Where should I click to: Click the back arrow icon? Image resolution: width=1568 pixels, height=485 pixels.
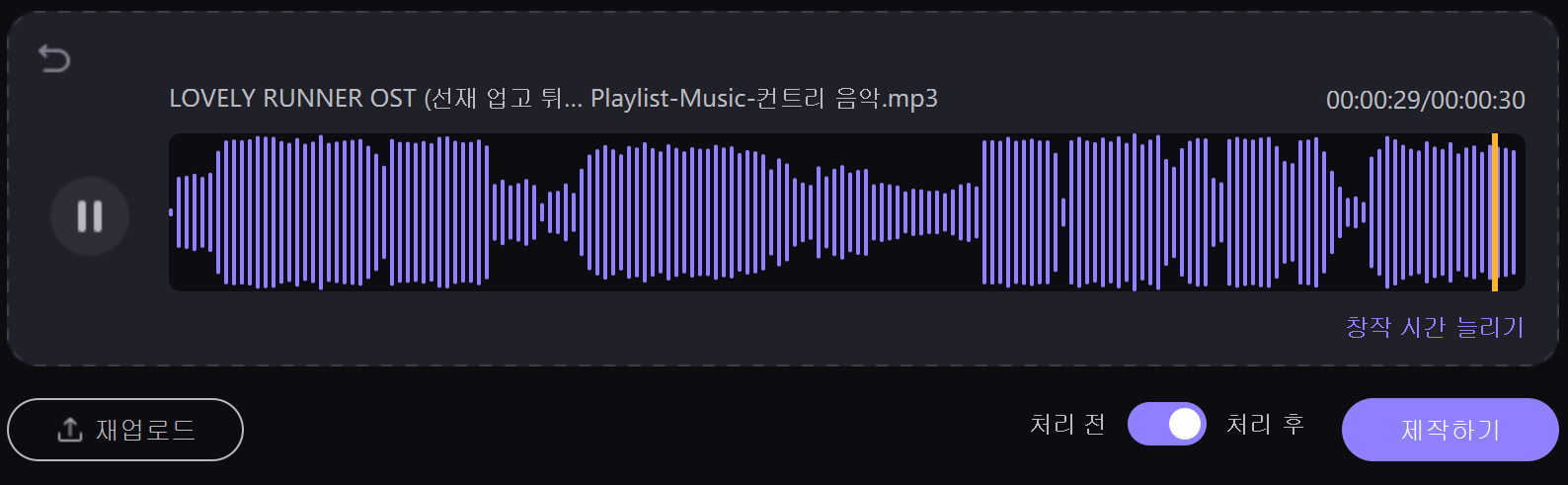(x=54, y=59)
